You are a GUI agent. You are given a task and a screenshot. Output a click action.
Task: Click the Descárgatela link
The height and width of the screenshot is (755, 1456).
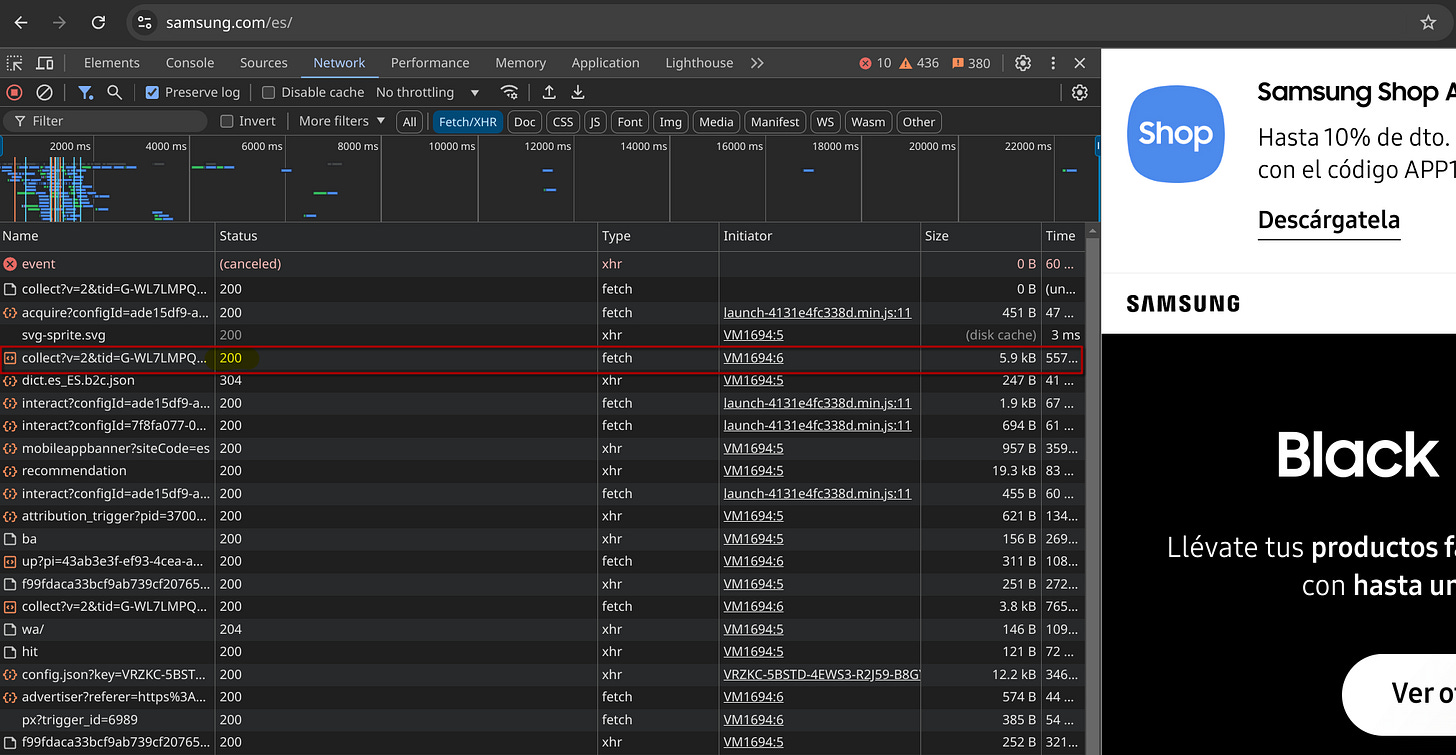point(1328,220)
